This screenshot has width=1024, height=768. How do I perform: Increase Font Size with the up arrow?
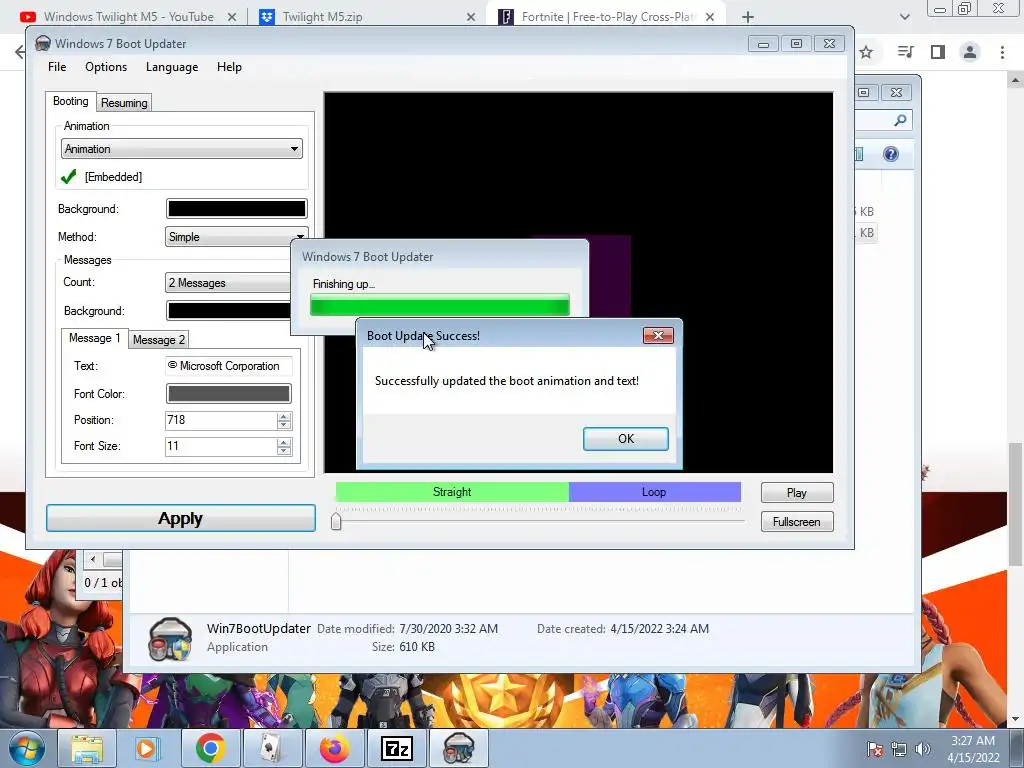click(283, 442)
